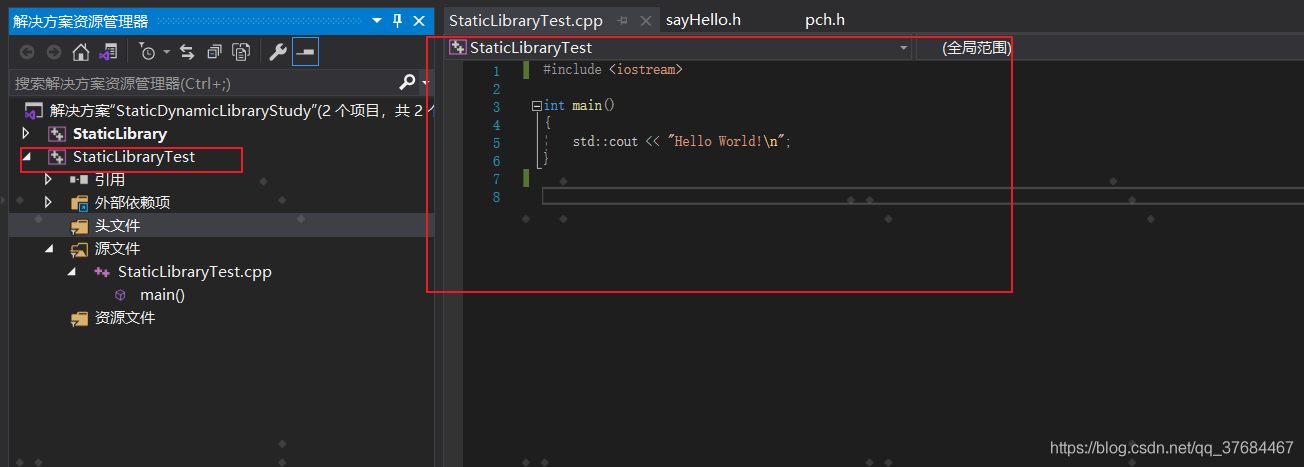Click the empty line 8 in editor
Screen dimensions: 1304x467
pyautogui.click(x=922, y=196)
